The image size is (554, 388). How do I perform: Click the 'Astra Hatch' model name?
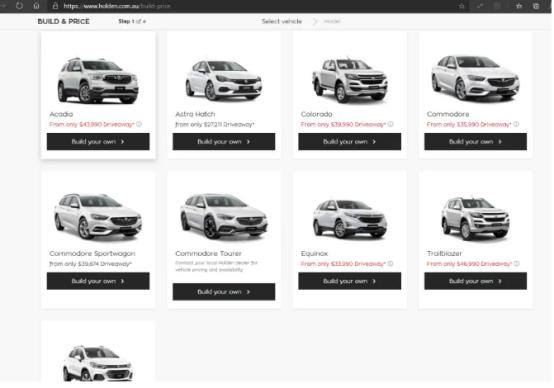[195, 114]
